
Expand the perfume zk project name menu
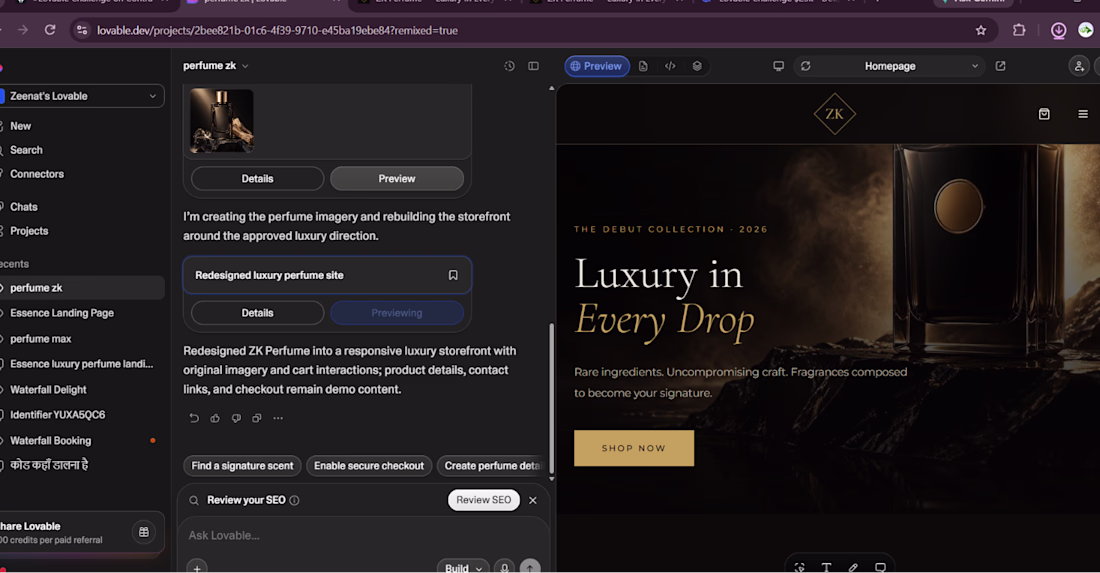(x=215, y=66)
